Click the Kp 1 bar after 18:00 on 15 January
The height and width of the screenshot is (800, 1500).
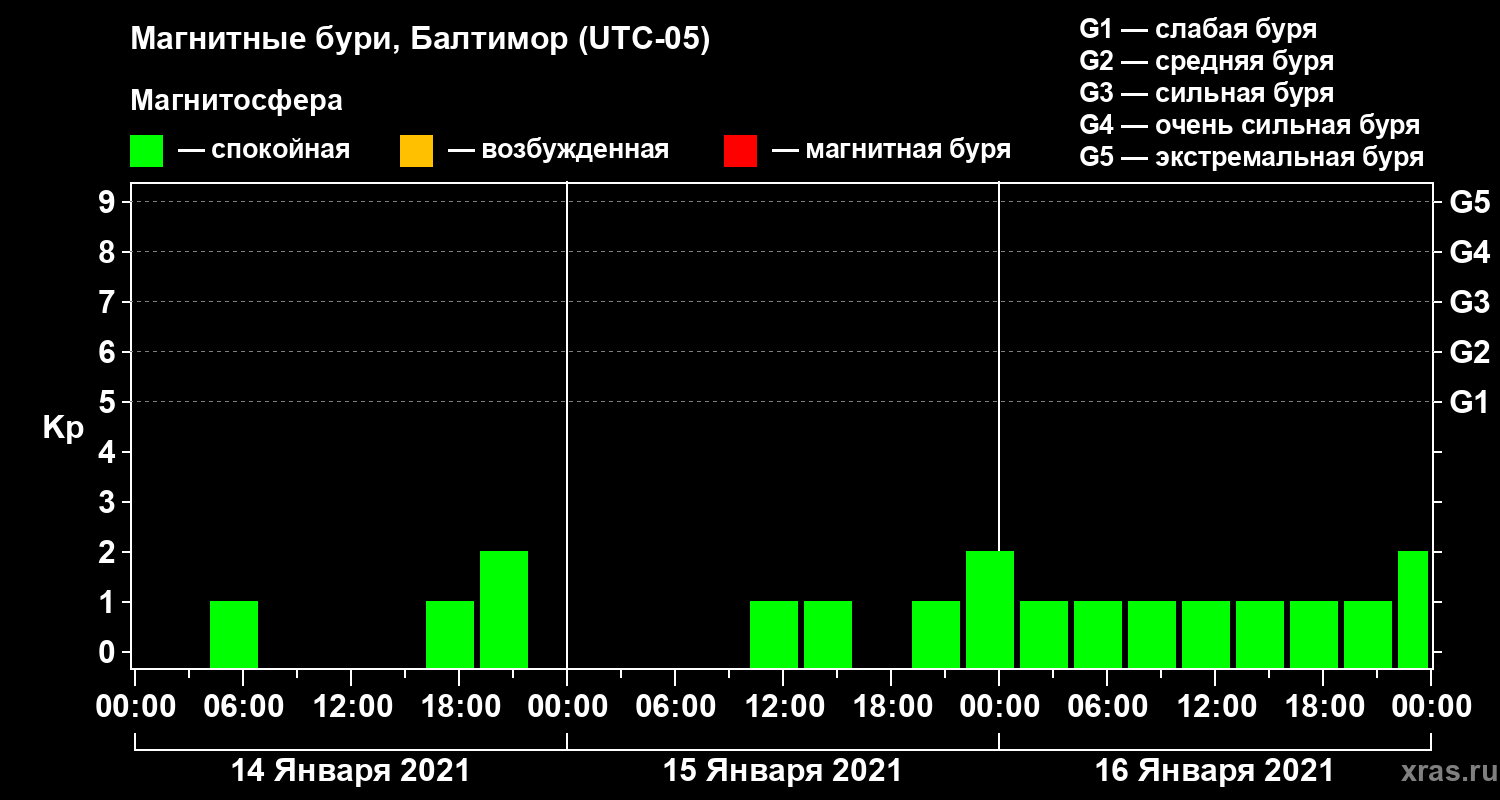click(936, 634)
